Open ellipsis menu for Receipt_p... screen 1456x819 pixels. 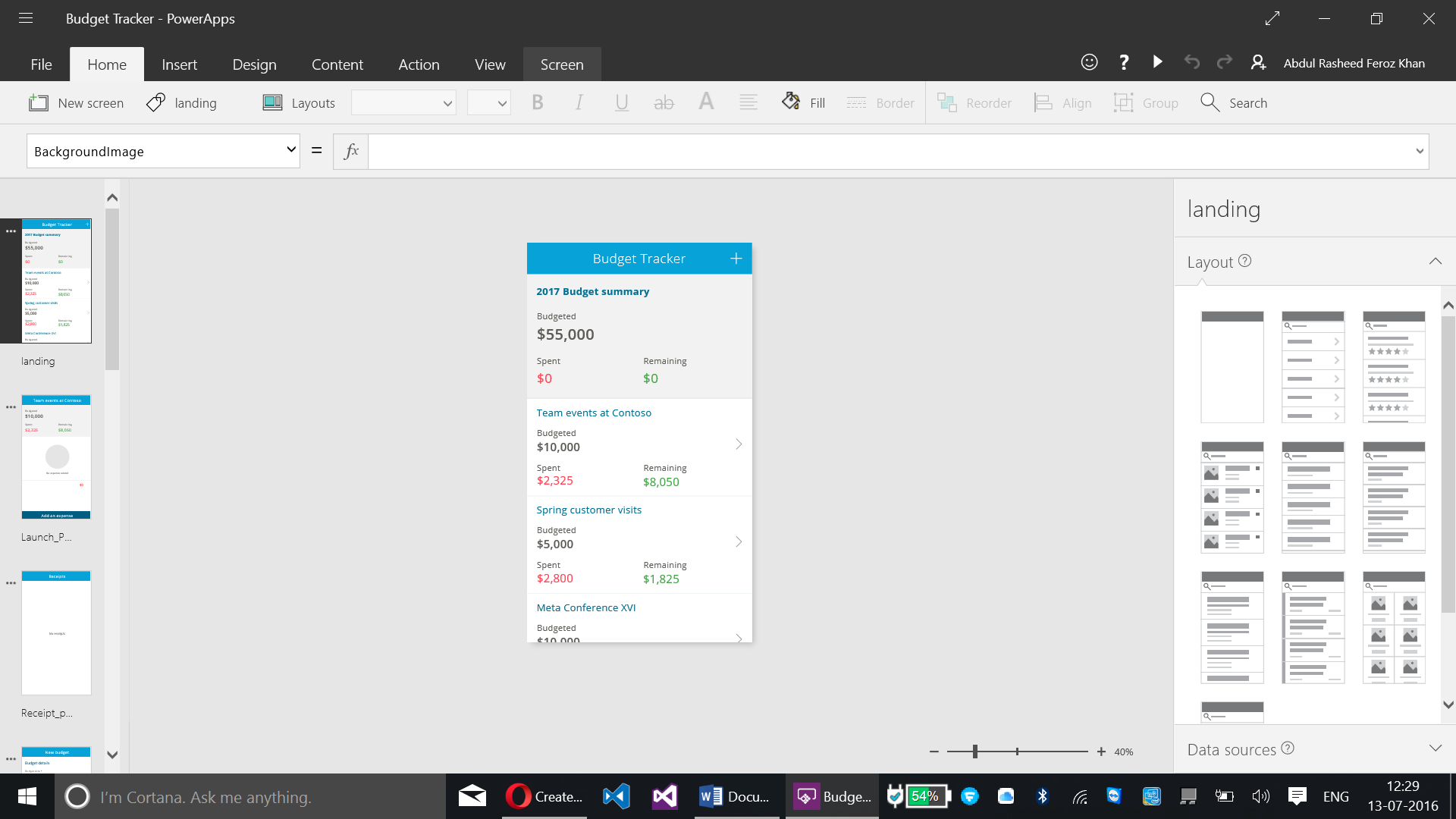point(11,583)
